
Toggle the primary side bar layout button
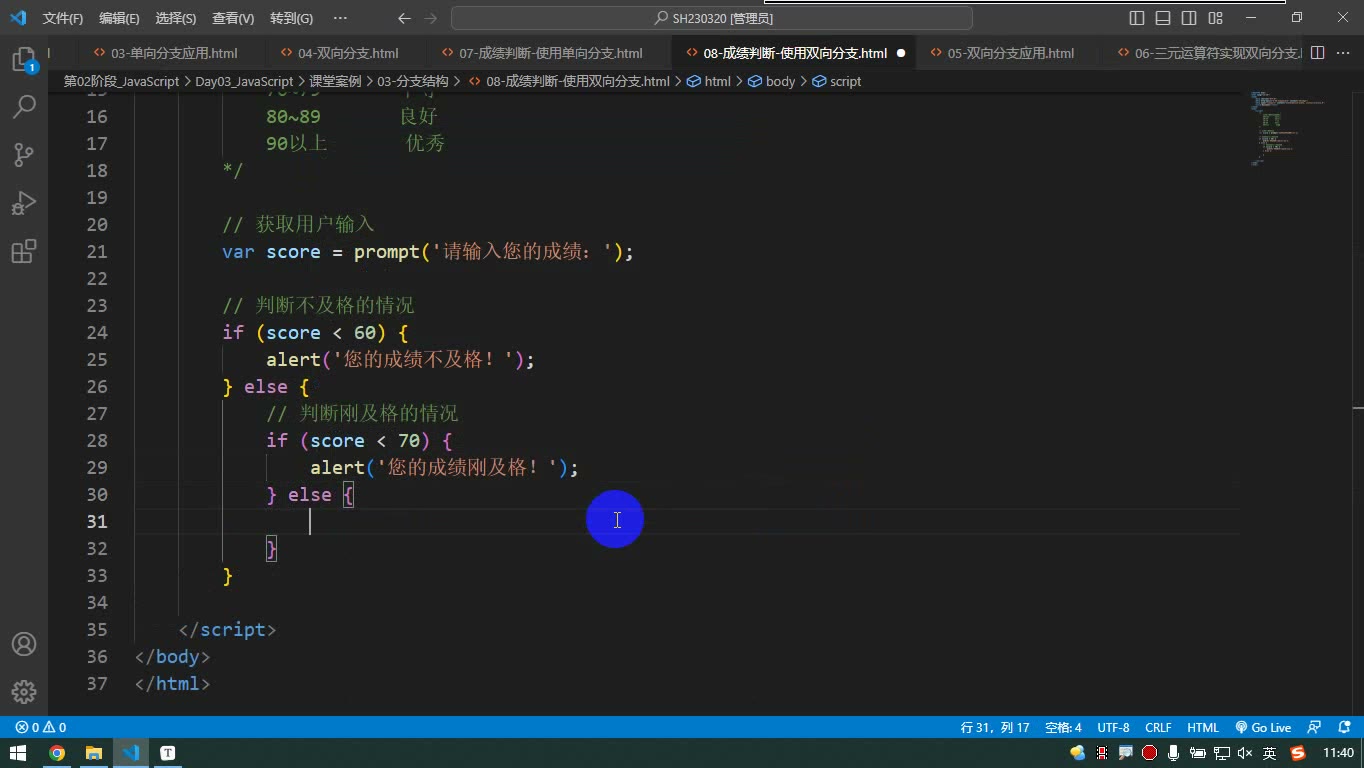pos(1137,18)
